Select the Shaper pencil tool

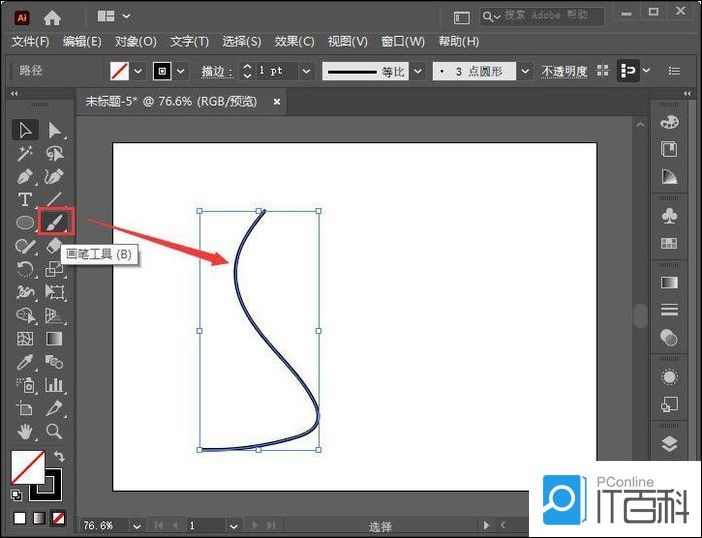25,246
